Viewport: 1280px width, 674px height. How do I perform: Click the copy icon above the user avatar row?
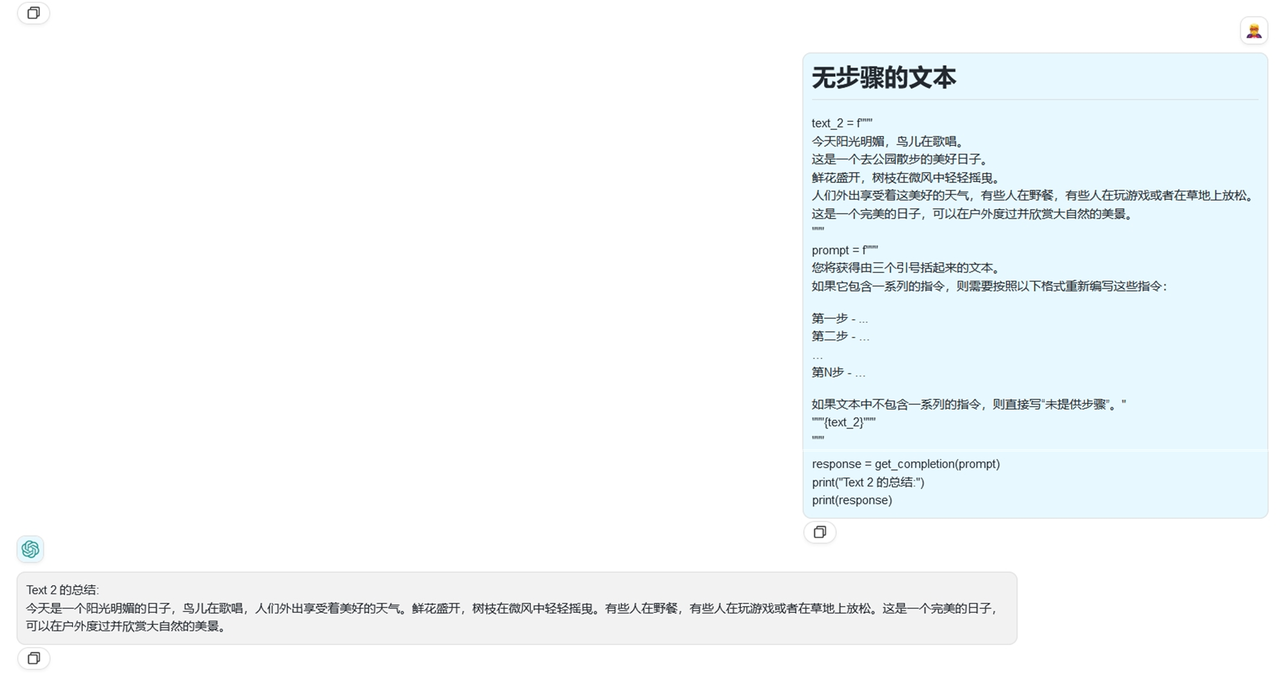33,13
